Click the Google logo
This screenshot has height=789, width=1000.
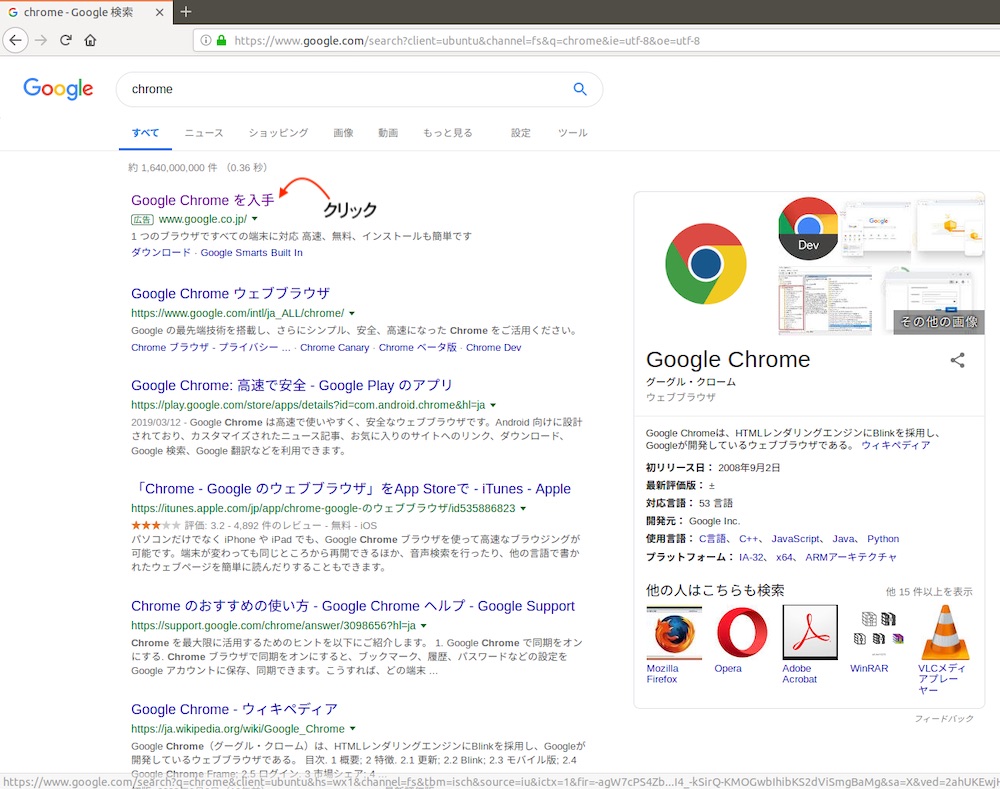tap(58, 89)
